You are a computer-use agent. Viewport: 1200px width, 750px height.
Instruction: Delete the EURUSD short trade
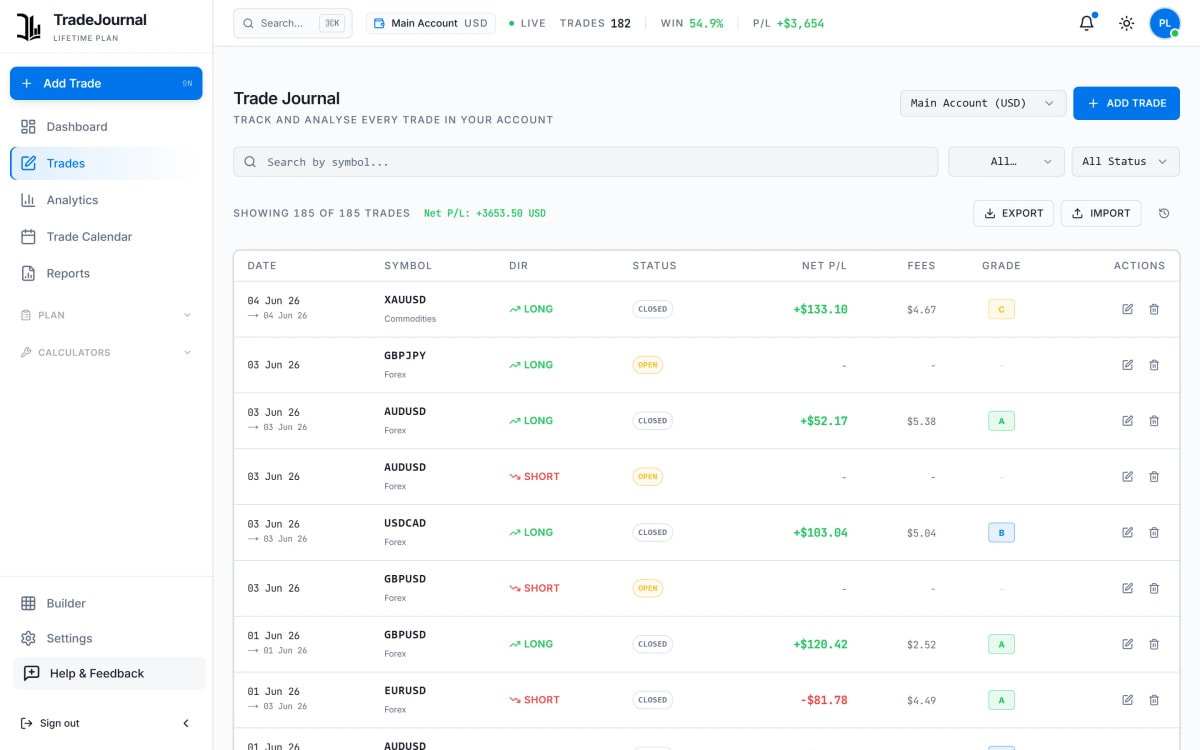(1154, 700)
